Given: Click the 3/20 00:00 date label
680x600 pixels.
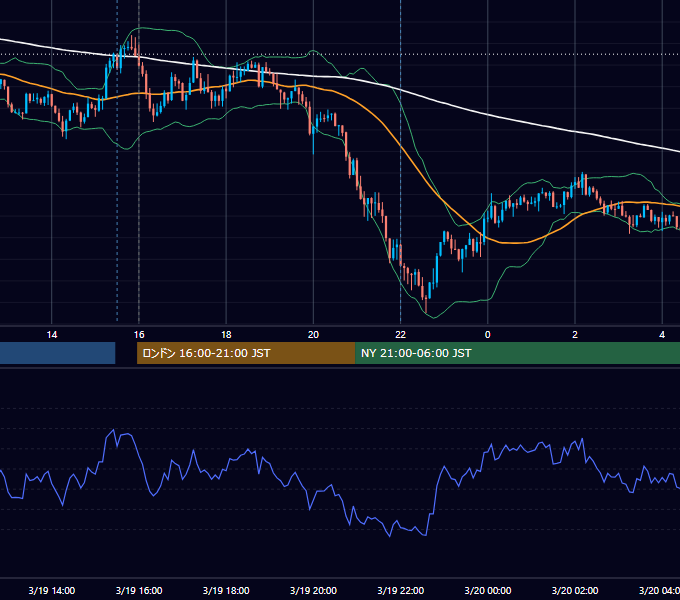Looking at the screenshot, I should tap(487, 590).
